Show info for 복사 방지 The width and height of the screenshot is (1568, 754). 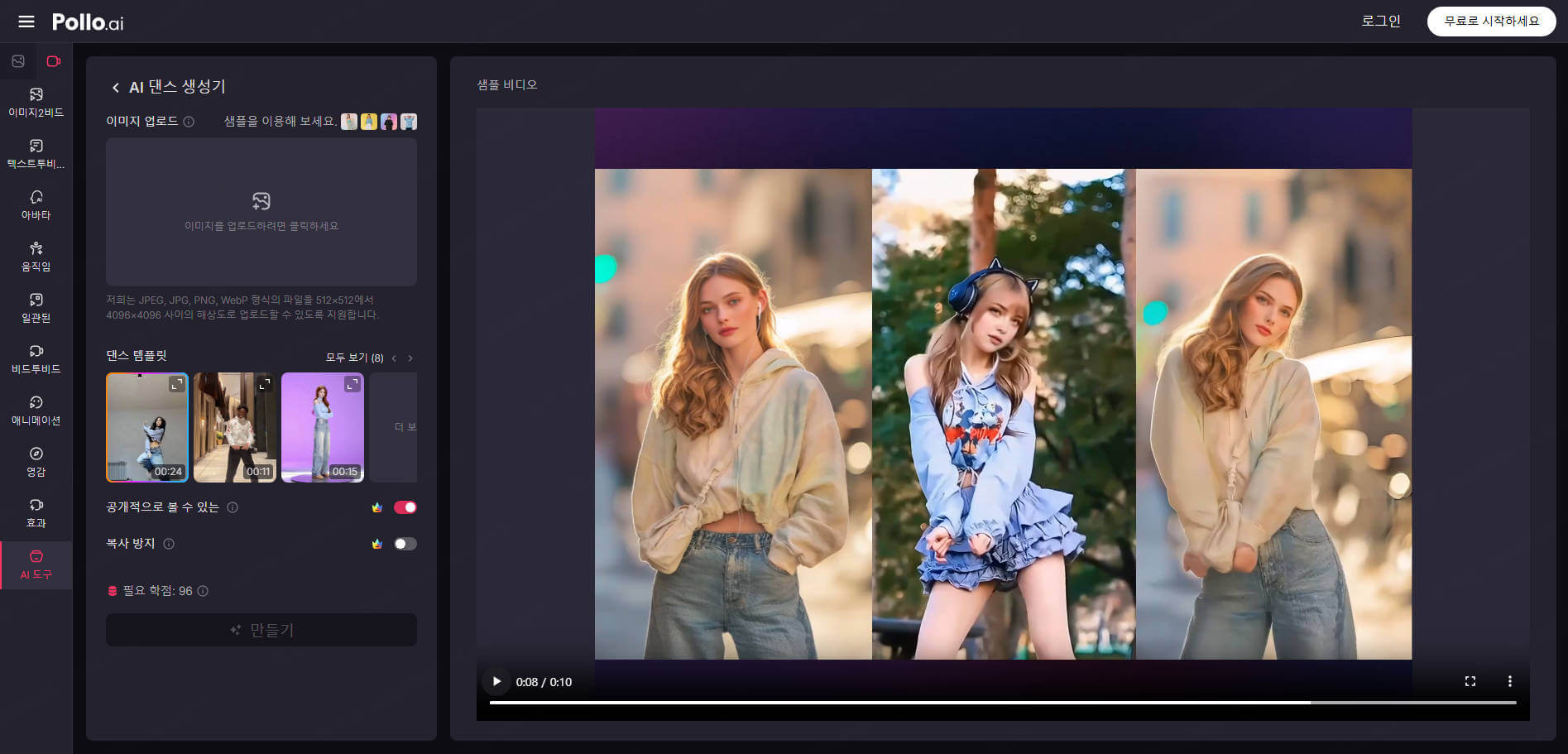point(169,544)
